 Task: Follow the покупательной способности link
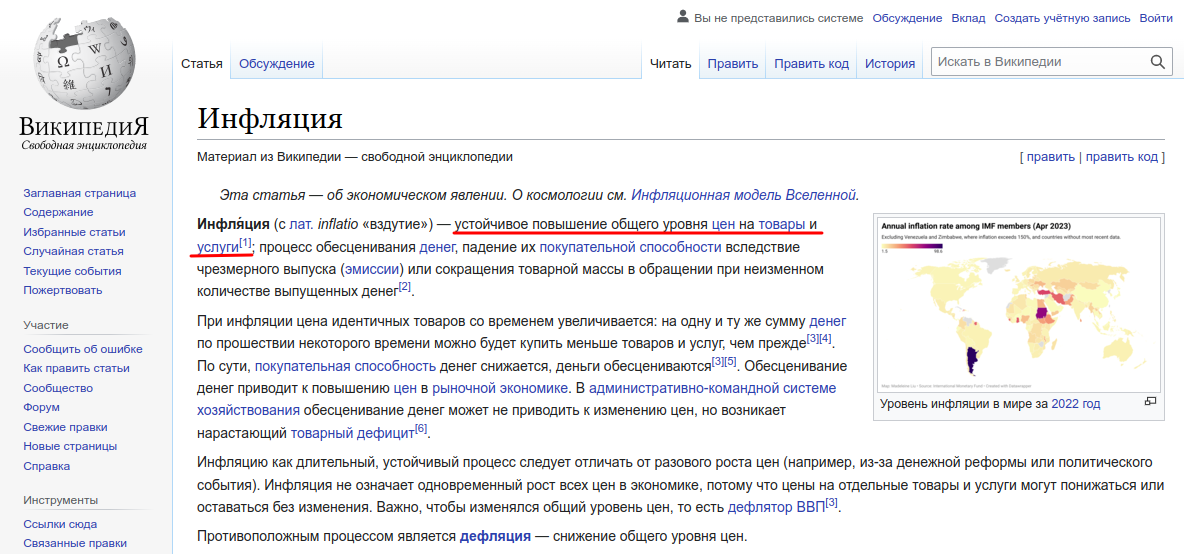[x=631, y=247]
